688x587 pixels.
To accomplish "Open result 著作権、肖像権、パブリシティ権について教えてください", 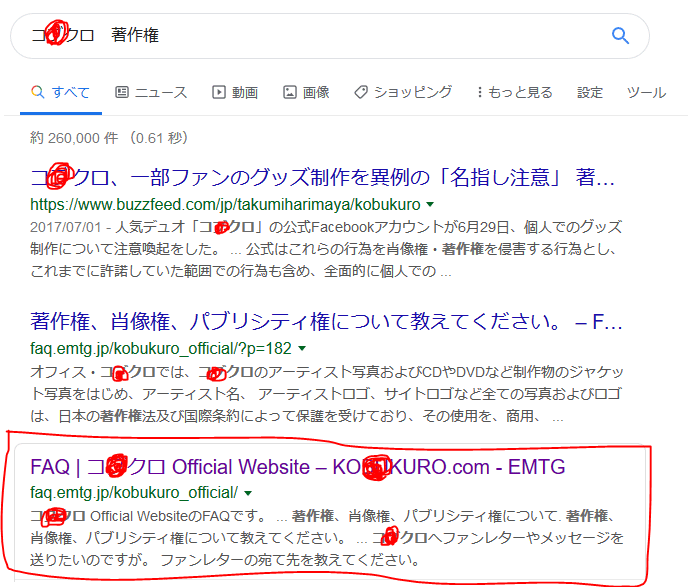I will 326,322.
